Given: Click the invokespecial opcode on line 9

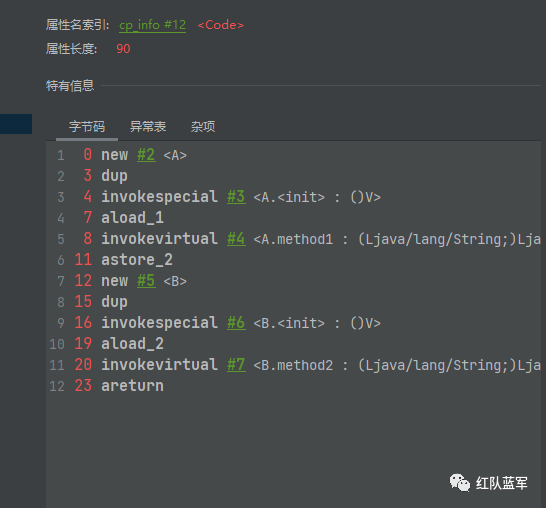Looking at the screenshot, I should 159,323.
